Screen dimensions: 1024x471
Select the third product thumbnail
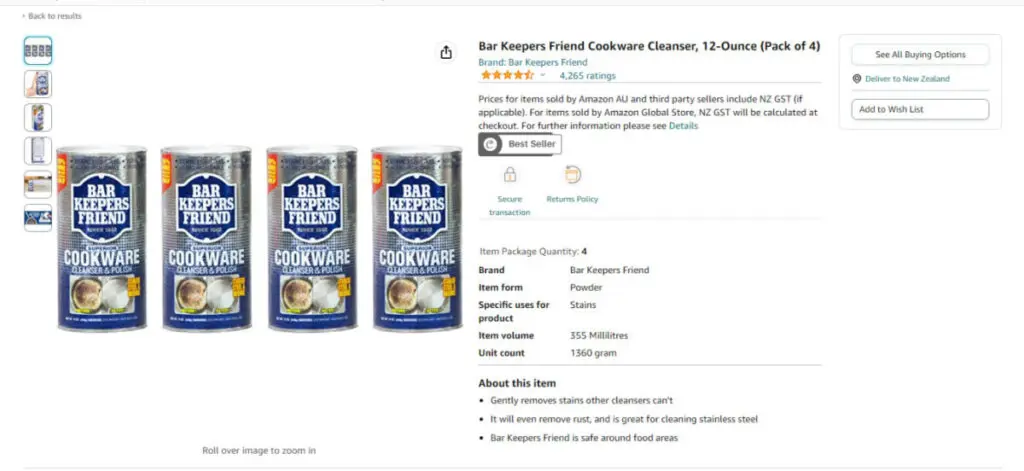(38, 117)
